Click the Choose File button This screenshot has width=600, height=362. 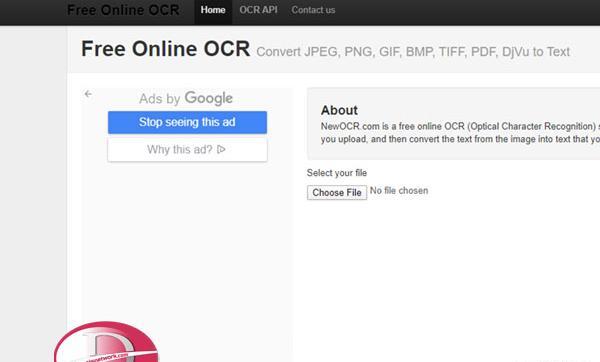click(337, 192)
